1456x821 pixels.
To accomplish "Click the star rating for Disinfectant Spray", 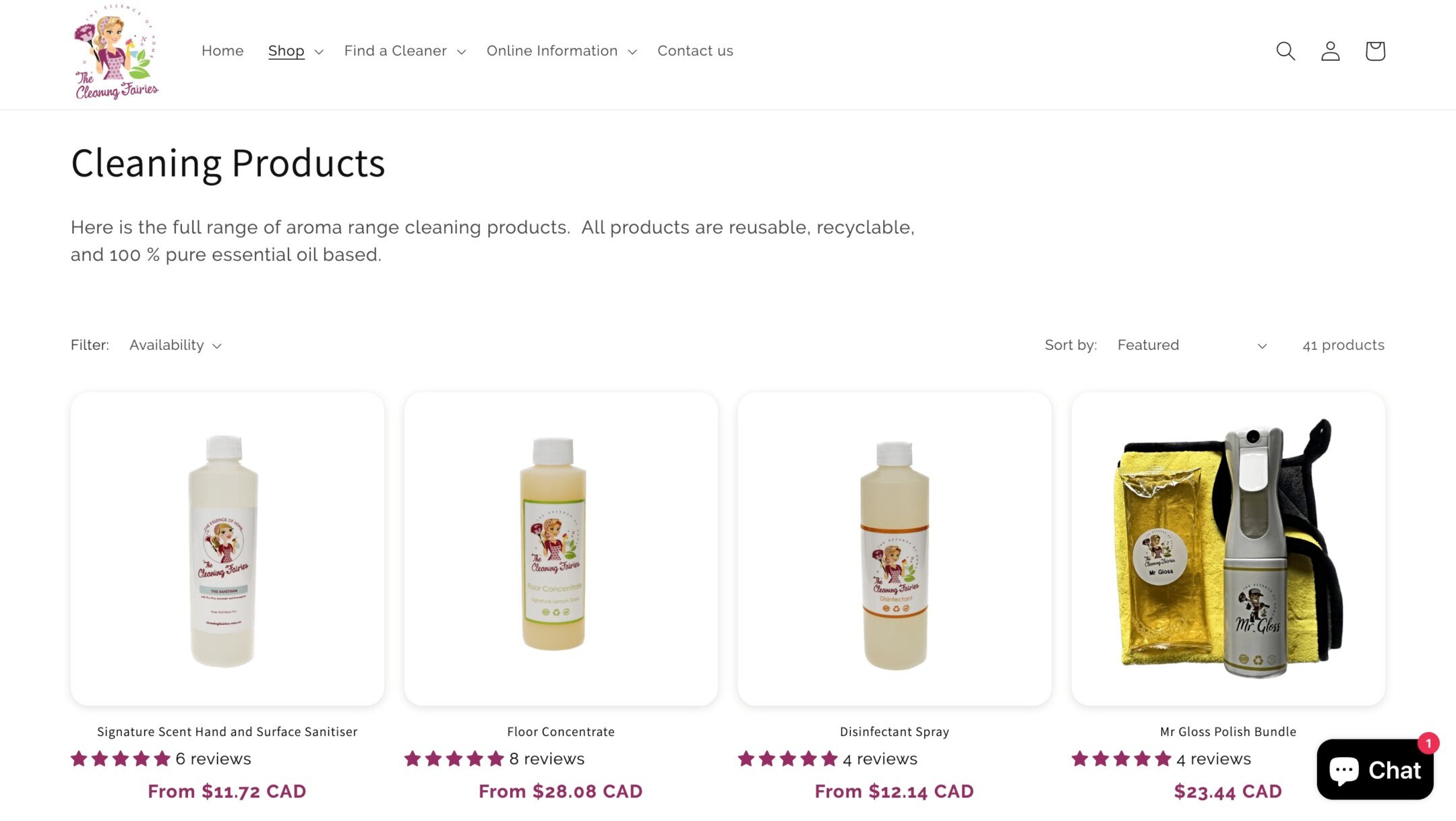I will click(x=787, y=758).
